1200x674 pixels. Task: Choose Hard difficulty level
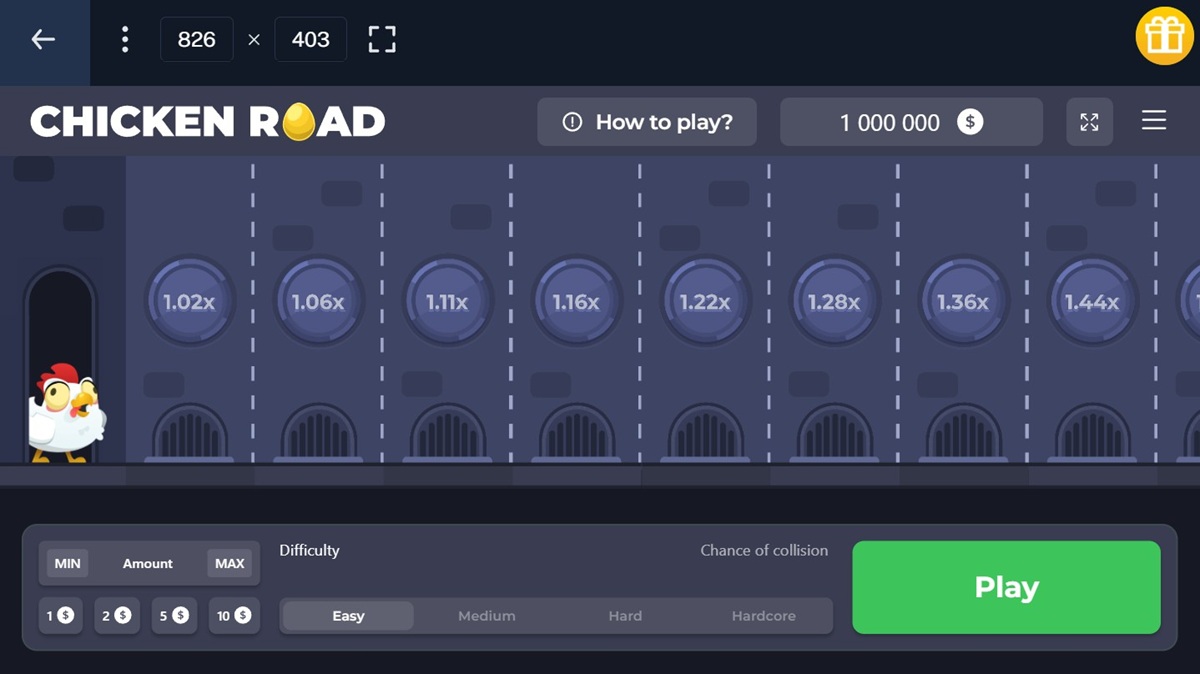[625, 616]
